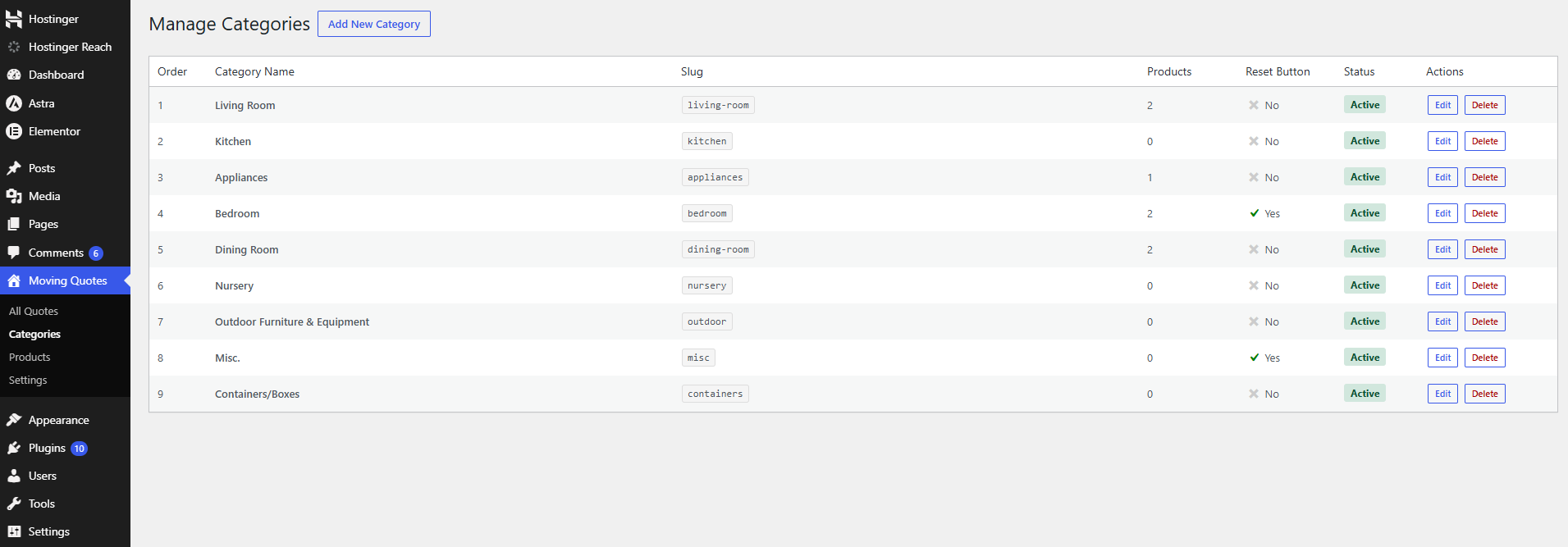Edit the Nursery category

(1442, 285)
